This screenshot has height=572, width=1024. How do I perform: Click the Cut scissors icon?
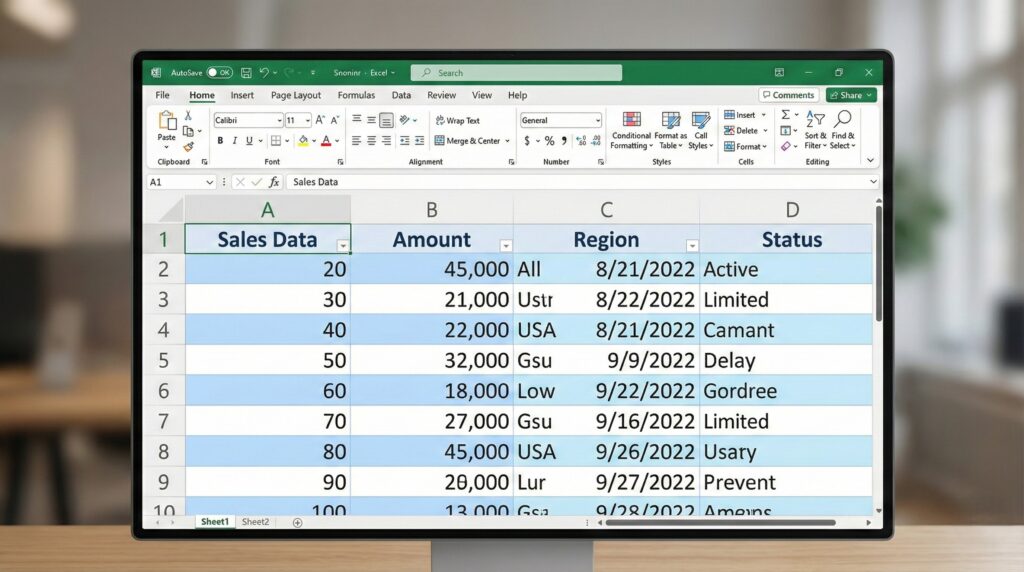click(188, 116)
